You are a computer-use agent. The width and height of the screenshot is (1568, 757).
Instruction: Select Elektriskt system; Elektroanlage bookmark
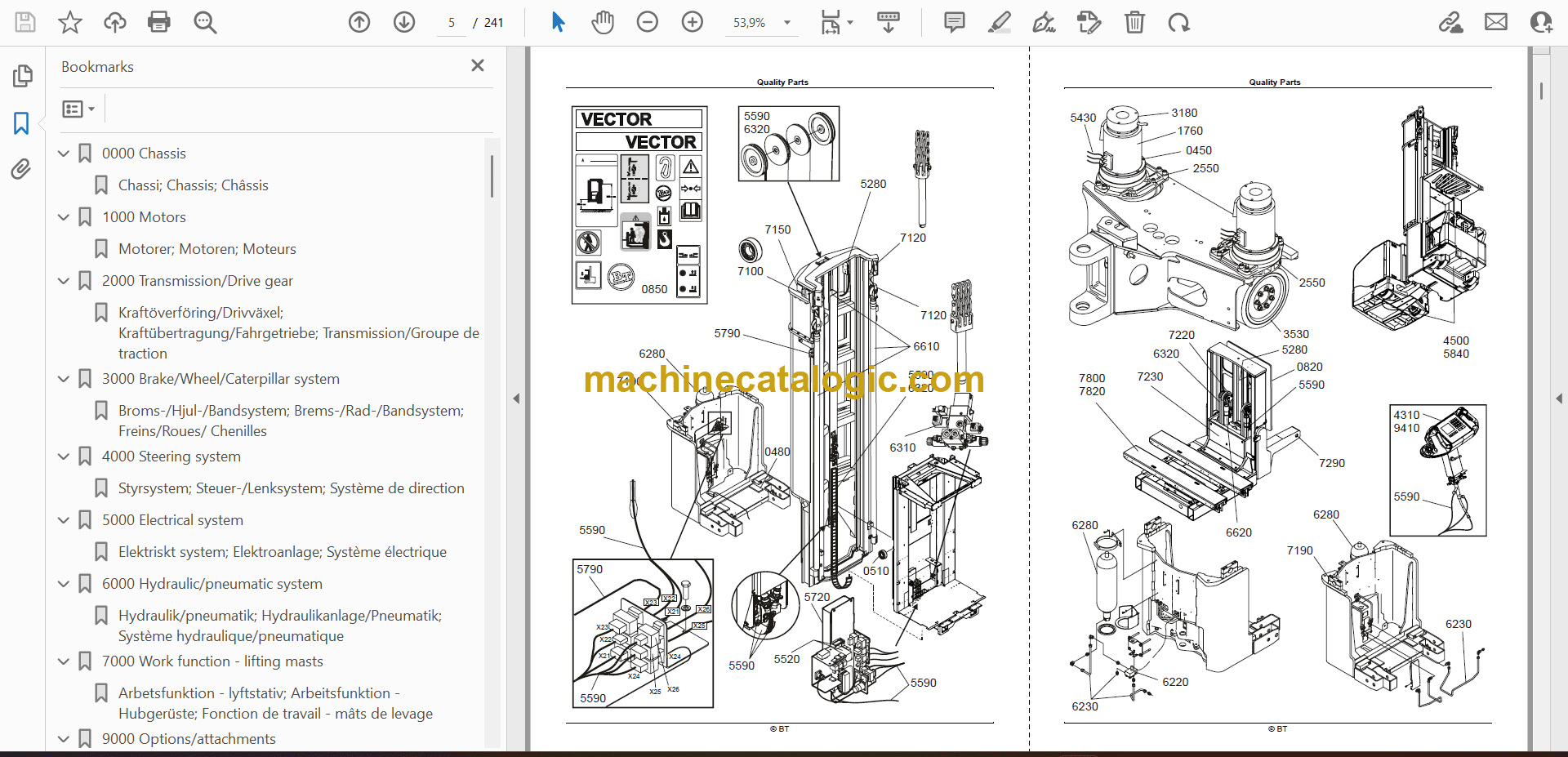click(282, 552)
